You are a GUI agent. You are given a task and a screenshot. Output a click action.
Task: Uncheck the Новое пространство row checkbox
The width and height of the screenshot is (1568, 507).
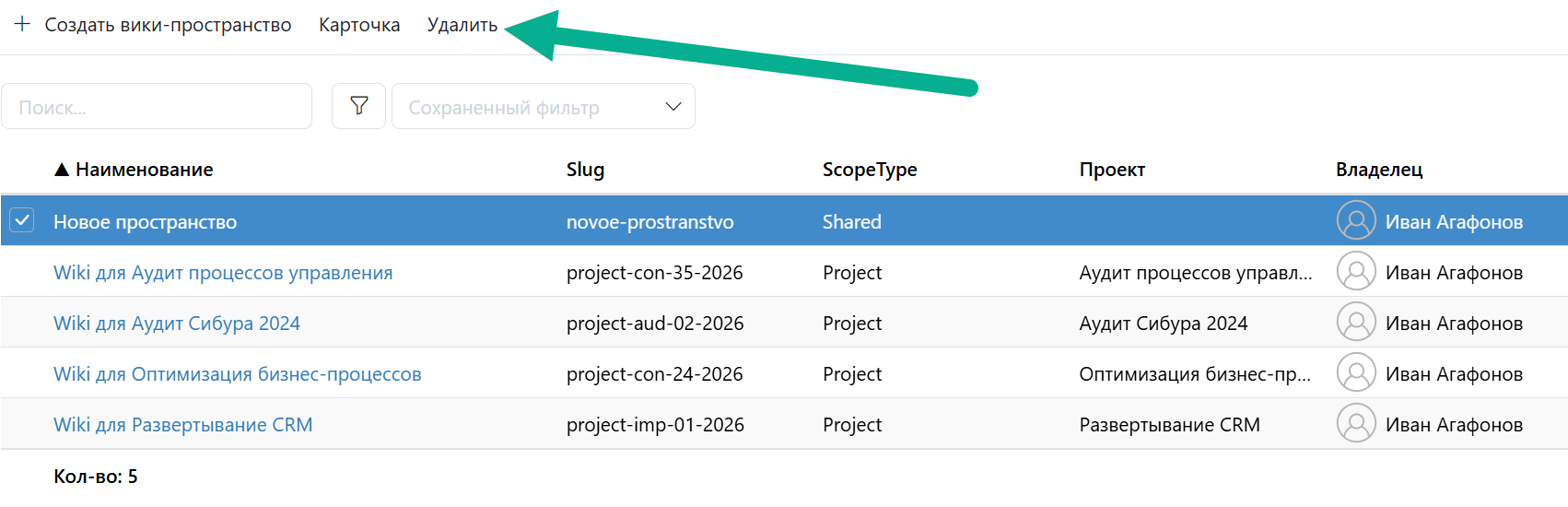coord(22,220)
